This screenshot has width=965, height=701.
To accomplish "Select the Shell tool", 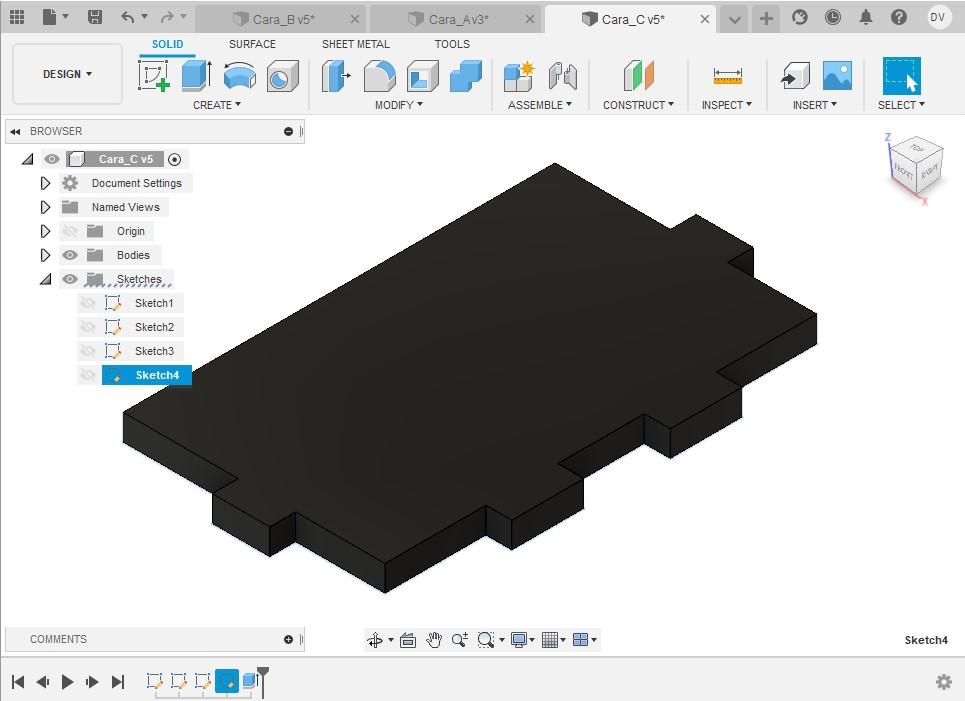I will coord(423,76).
